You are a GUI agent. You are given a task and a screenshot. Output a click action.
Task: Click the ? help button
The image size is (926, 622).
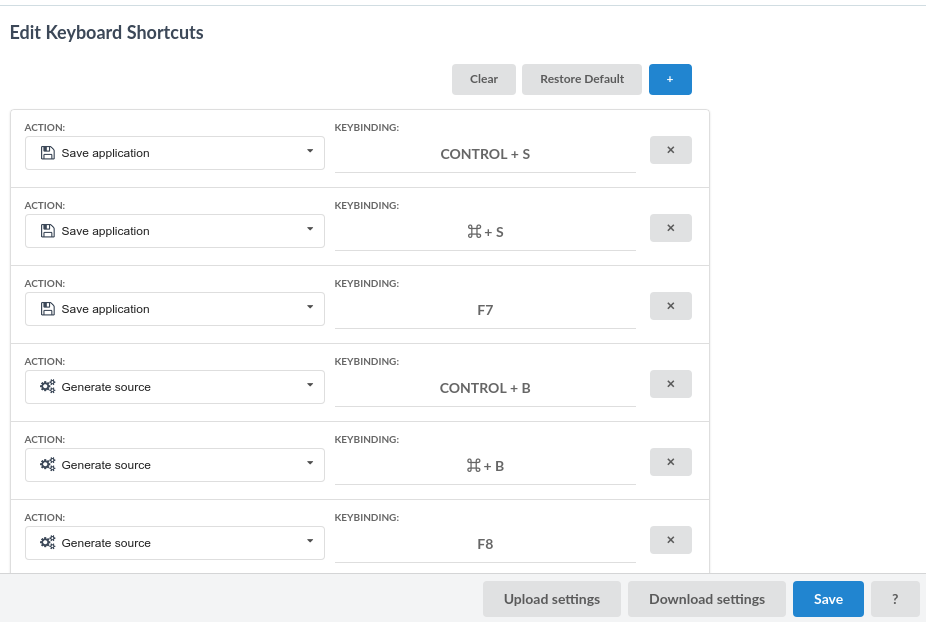[895, 598]
